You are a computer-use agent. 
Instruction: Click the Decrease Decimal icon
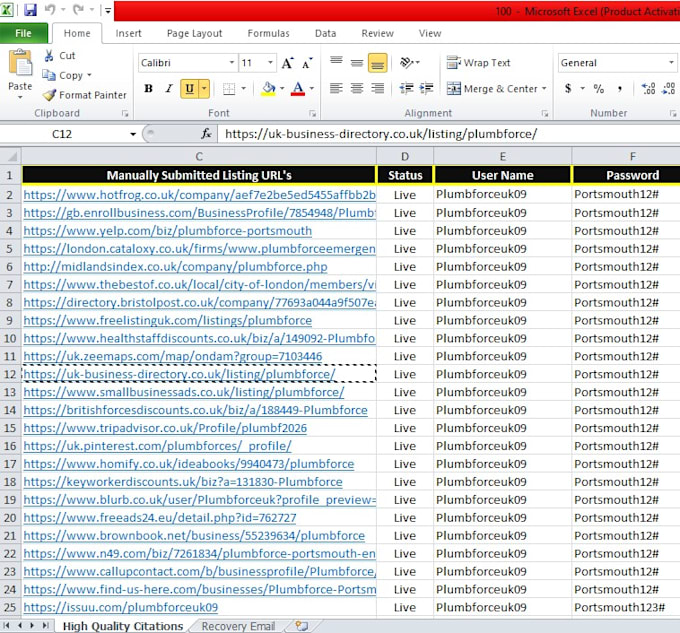[x=669, y=89]
